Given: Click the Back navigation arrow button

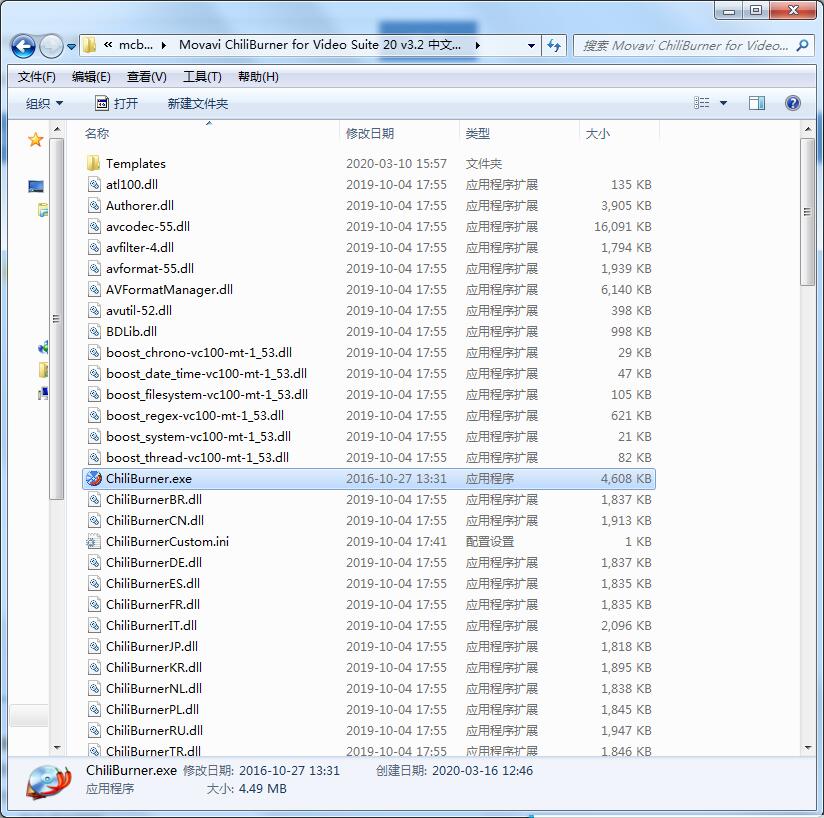Looking at the screenshot, I should pyautogui.click(x=24, y=46).
